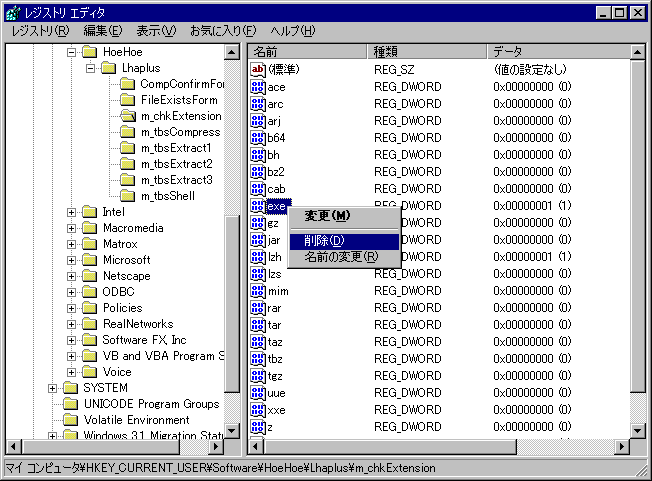
Task: Click the binary icon beside the rar value
Action: [257, 308]
